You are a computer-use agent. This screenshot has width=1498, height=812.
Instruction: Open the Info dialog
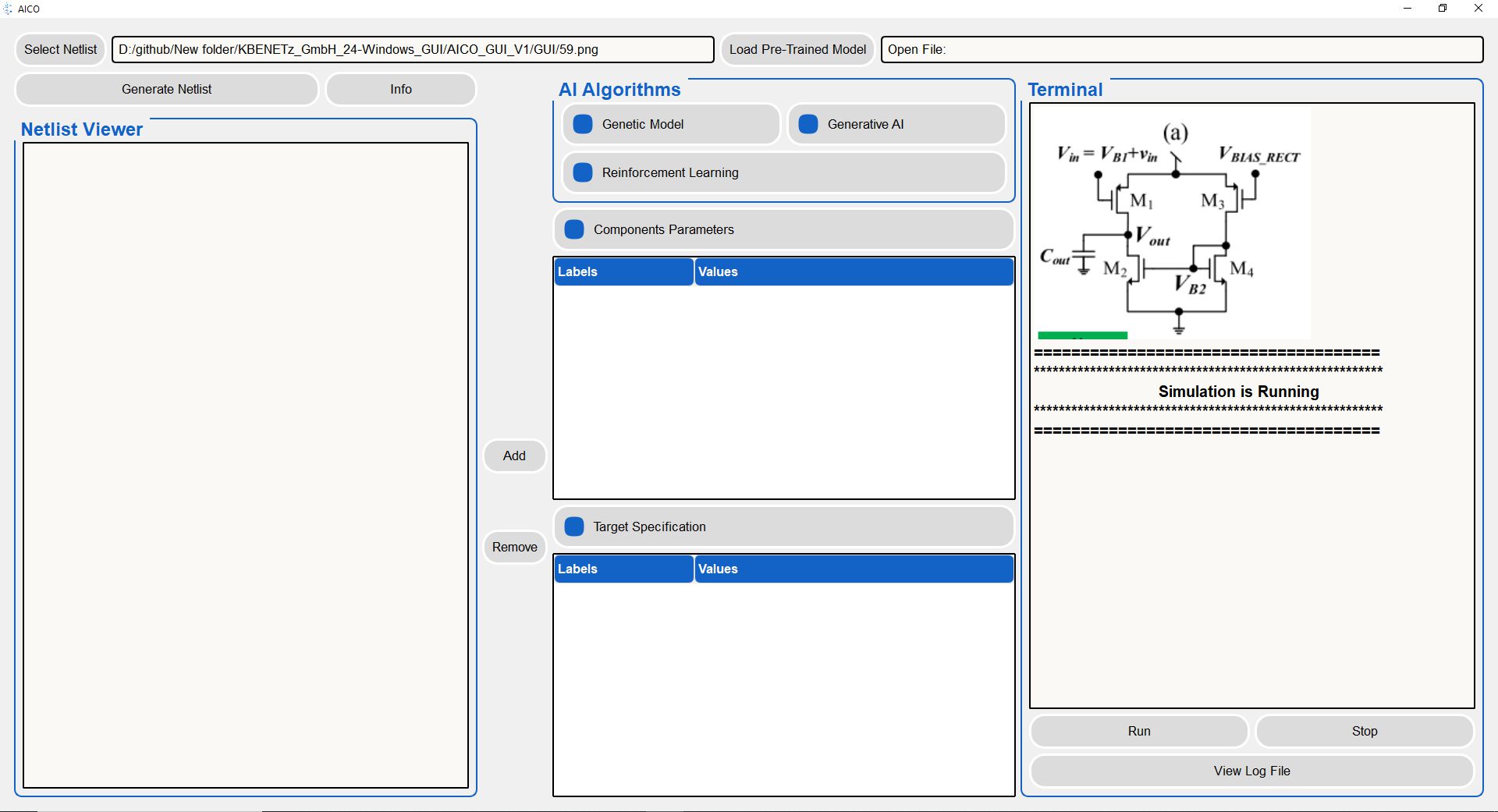tap(400, 90)
